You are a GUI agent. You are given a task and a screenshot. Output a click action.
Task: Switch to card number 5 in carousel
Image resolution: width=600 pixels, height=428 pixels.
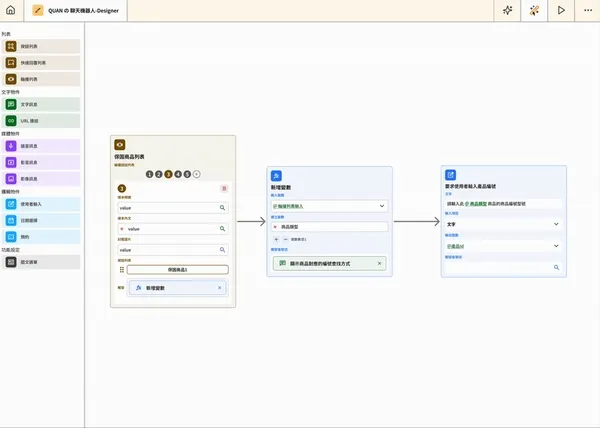point(187,174)
